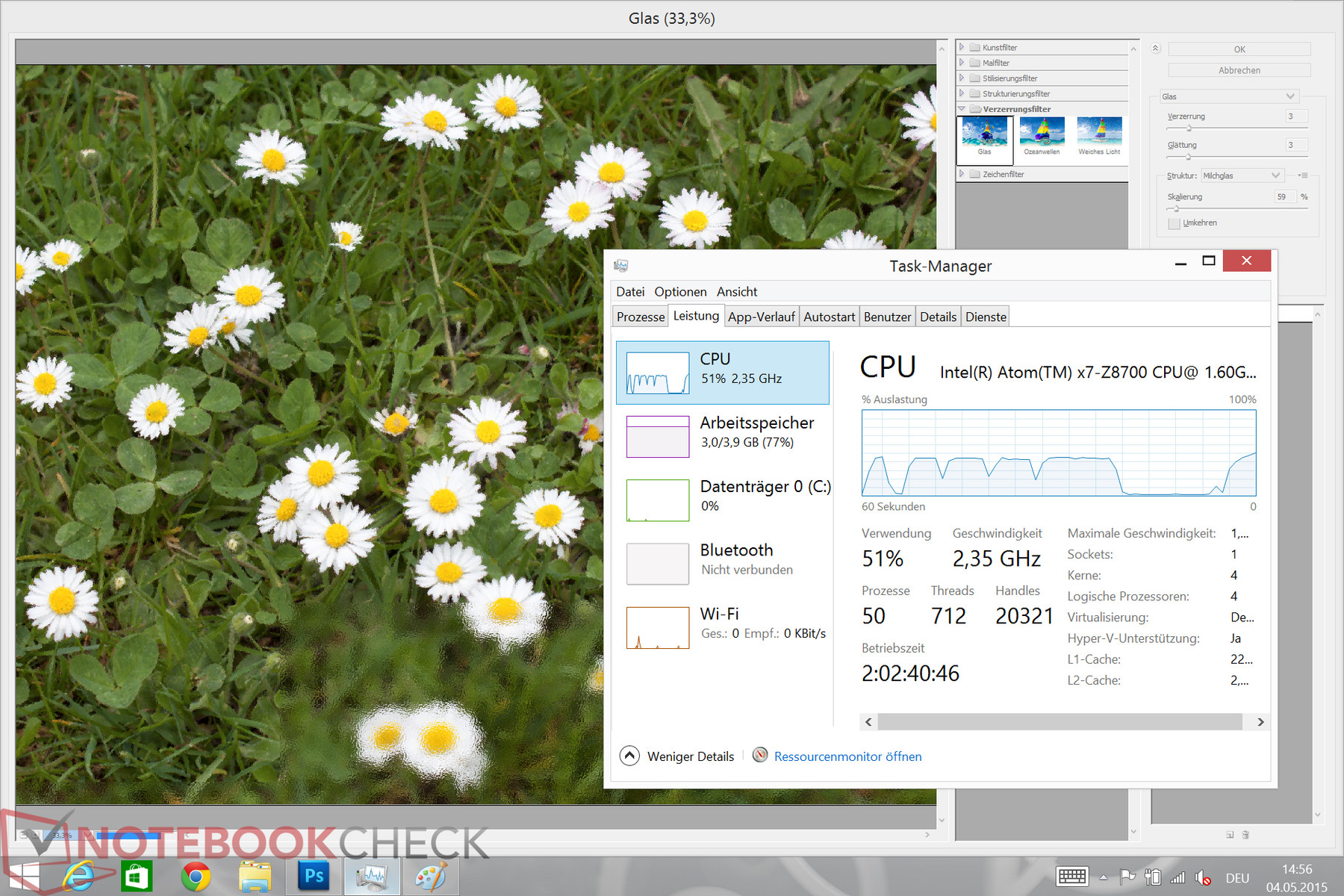Open Ansicht menu in Task-Manager
Viewport: 1344px width, 896px height.
point(737,292)
